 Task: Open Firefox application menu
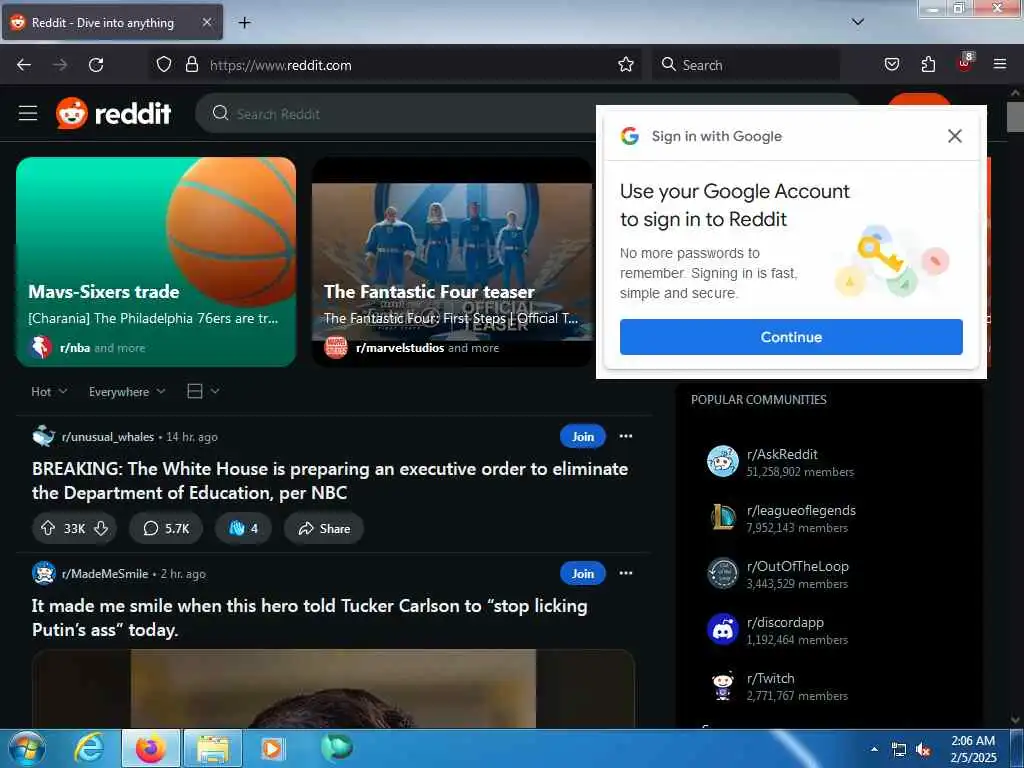coord(1000,65)
